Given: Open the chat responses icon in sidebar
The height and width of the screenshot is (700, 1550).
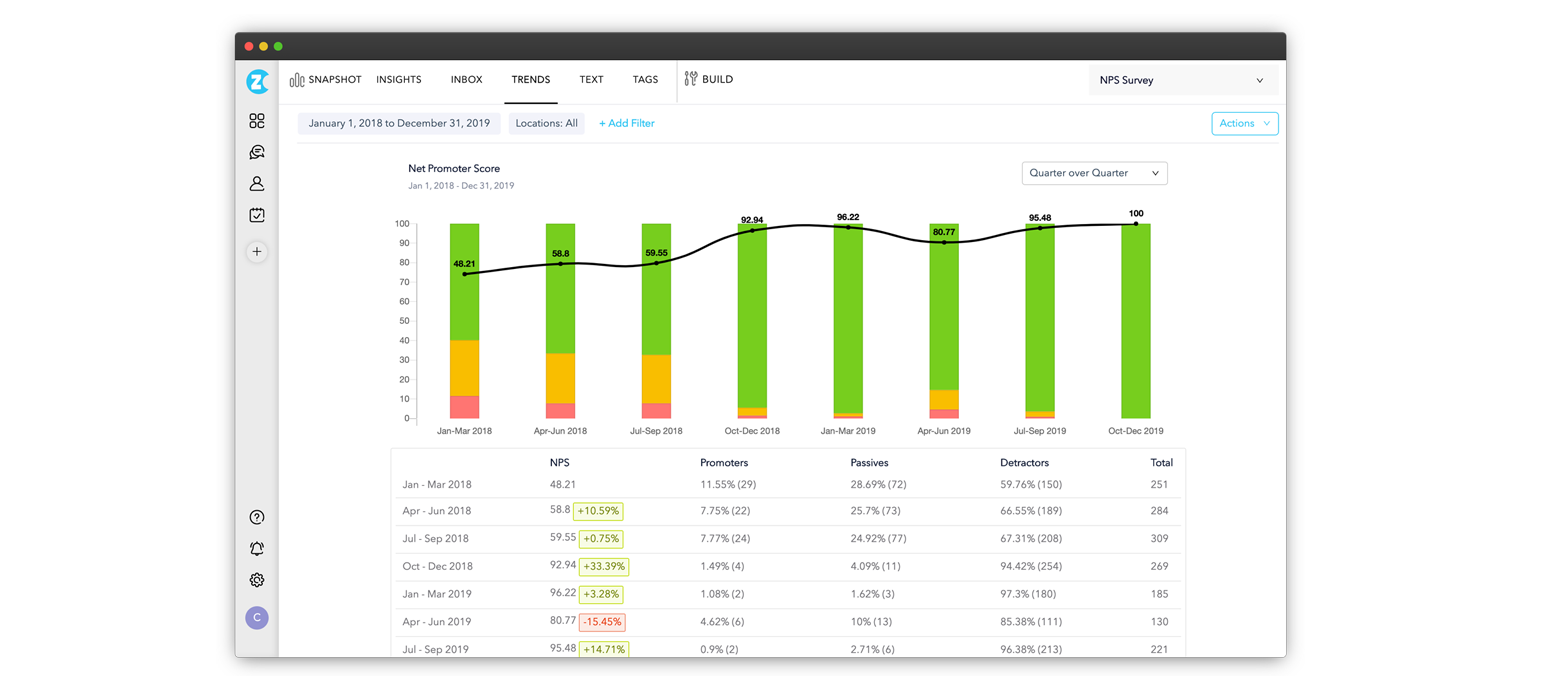Looking at the screenshot, I should click(x=257, y=152).
